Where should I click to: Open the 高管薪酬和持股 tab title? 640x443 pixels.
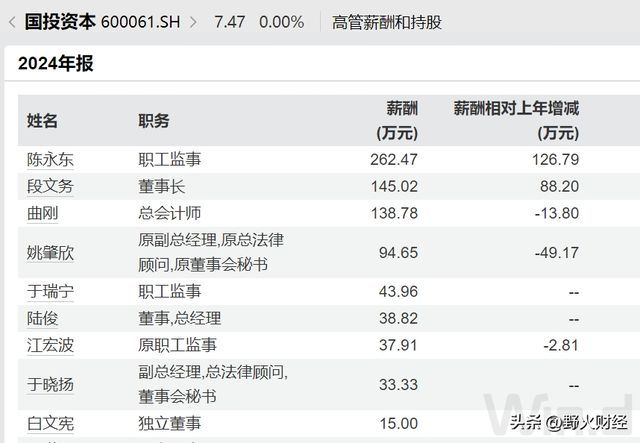387,22
